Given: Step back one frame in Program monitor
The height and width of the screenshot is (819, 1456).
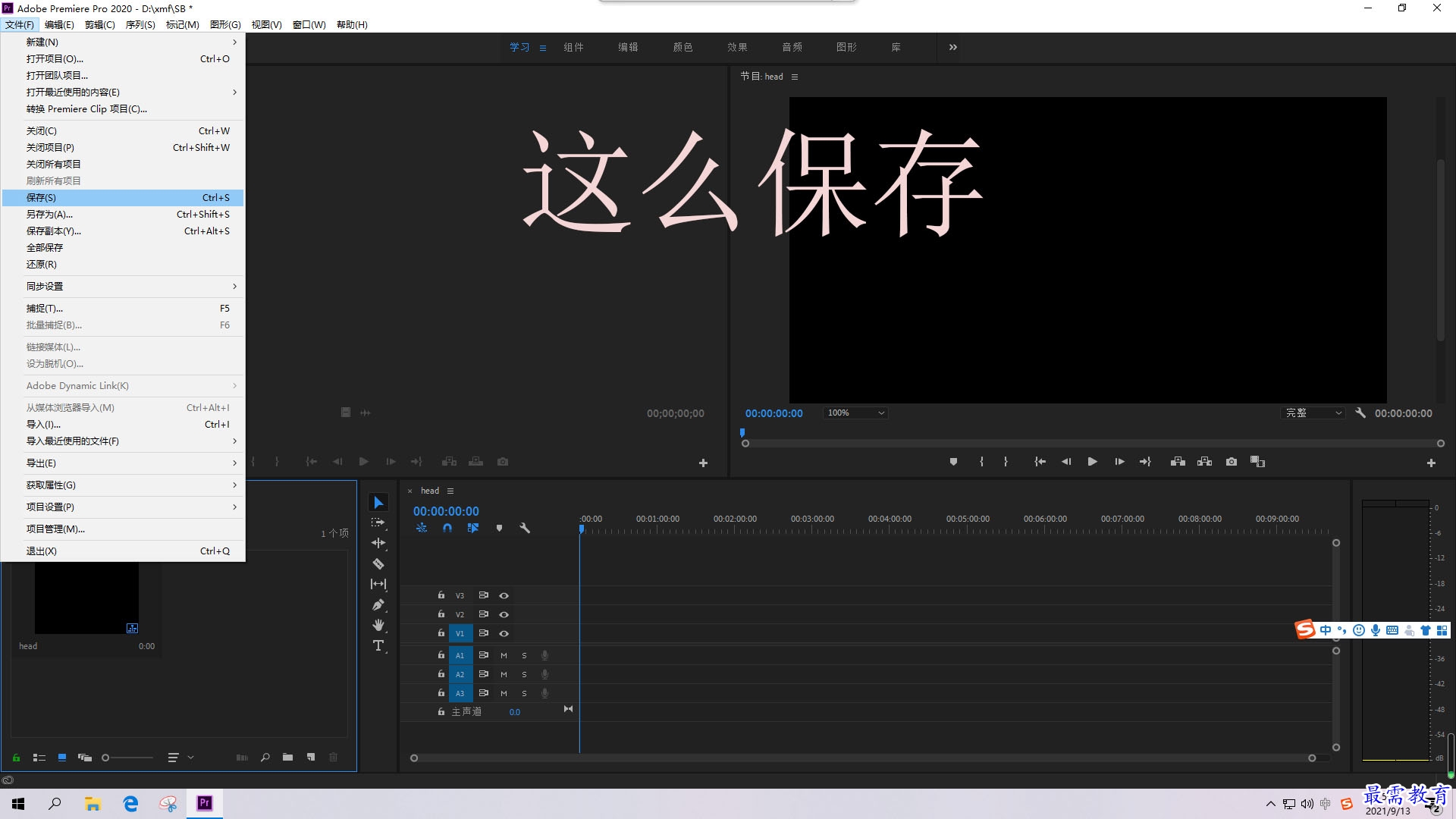Looking at the screenshot, I should tap(1066, 462).
